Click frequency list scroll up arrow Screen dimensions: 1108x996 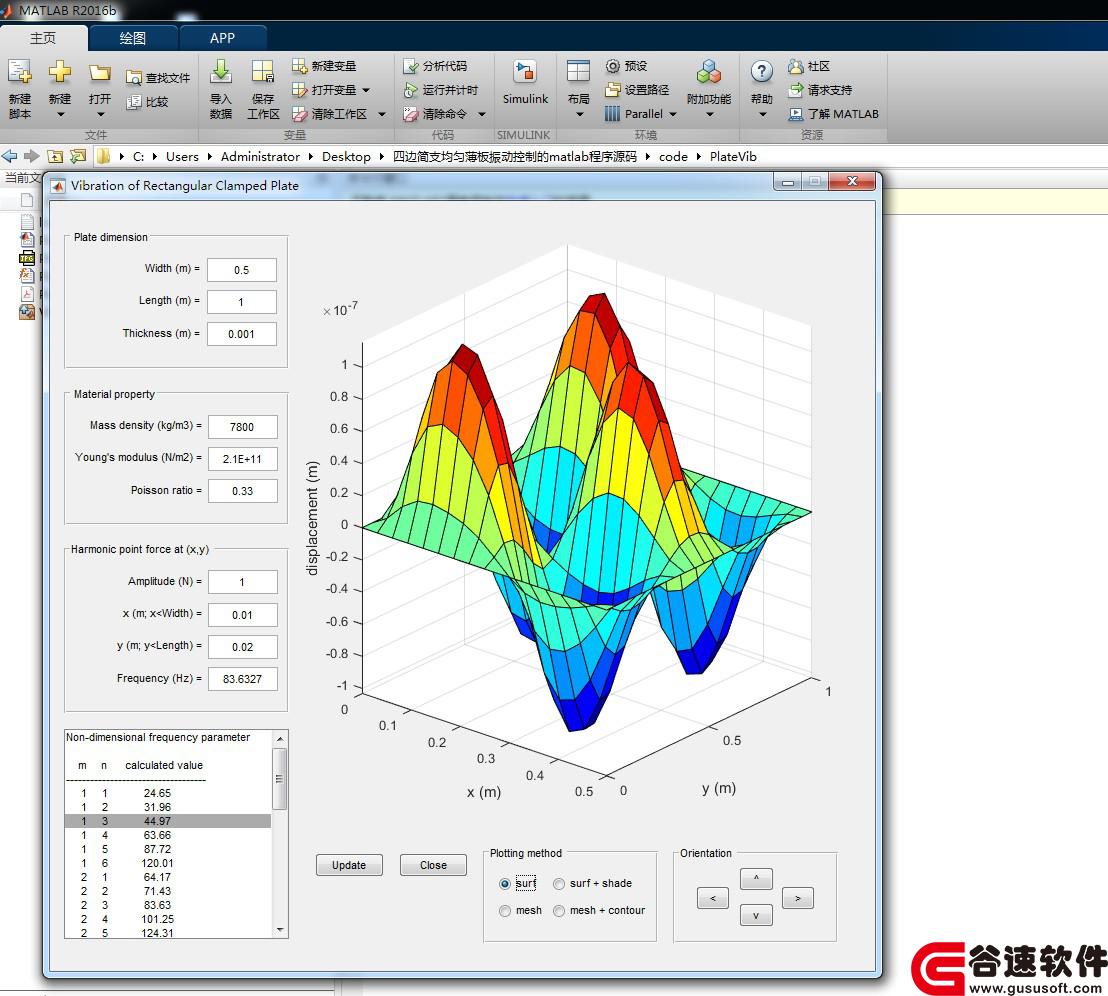[x=280, y=739]
